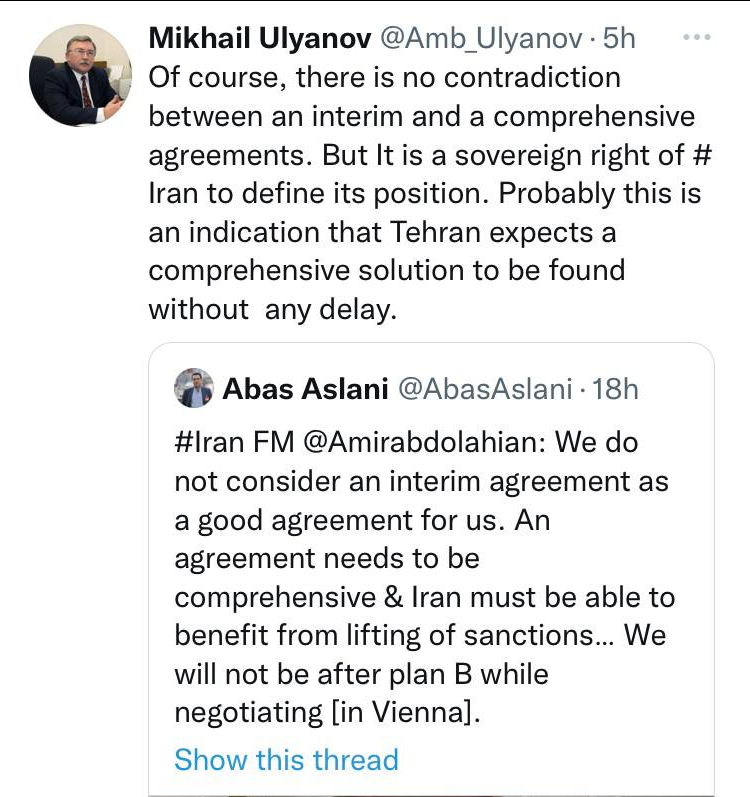Click the #Iran hashtag in quoted tweet
This screenshot has width=750, height=797.
point(208,441)
